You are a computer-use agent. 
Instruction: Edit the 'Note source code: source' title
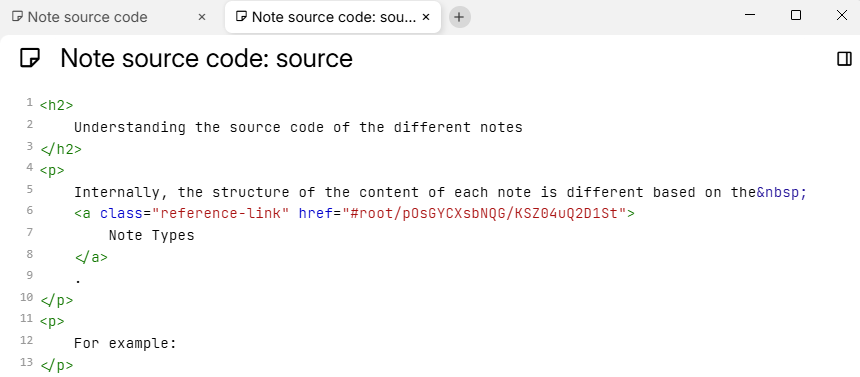pyautogui.click(x=207, y=58)
